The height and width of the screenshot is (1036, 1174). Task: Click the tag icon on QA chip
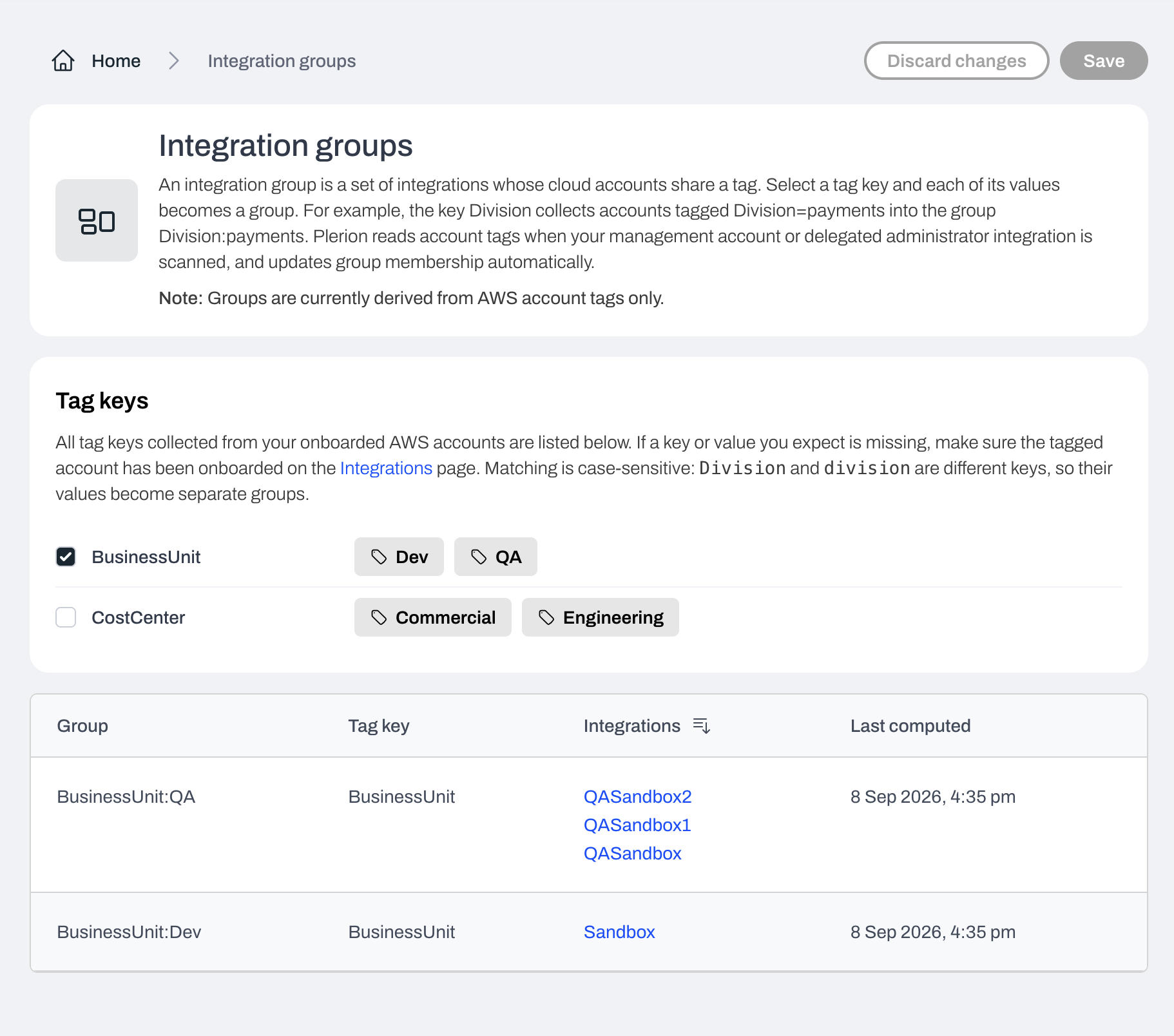coord(479,557)
